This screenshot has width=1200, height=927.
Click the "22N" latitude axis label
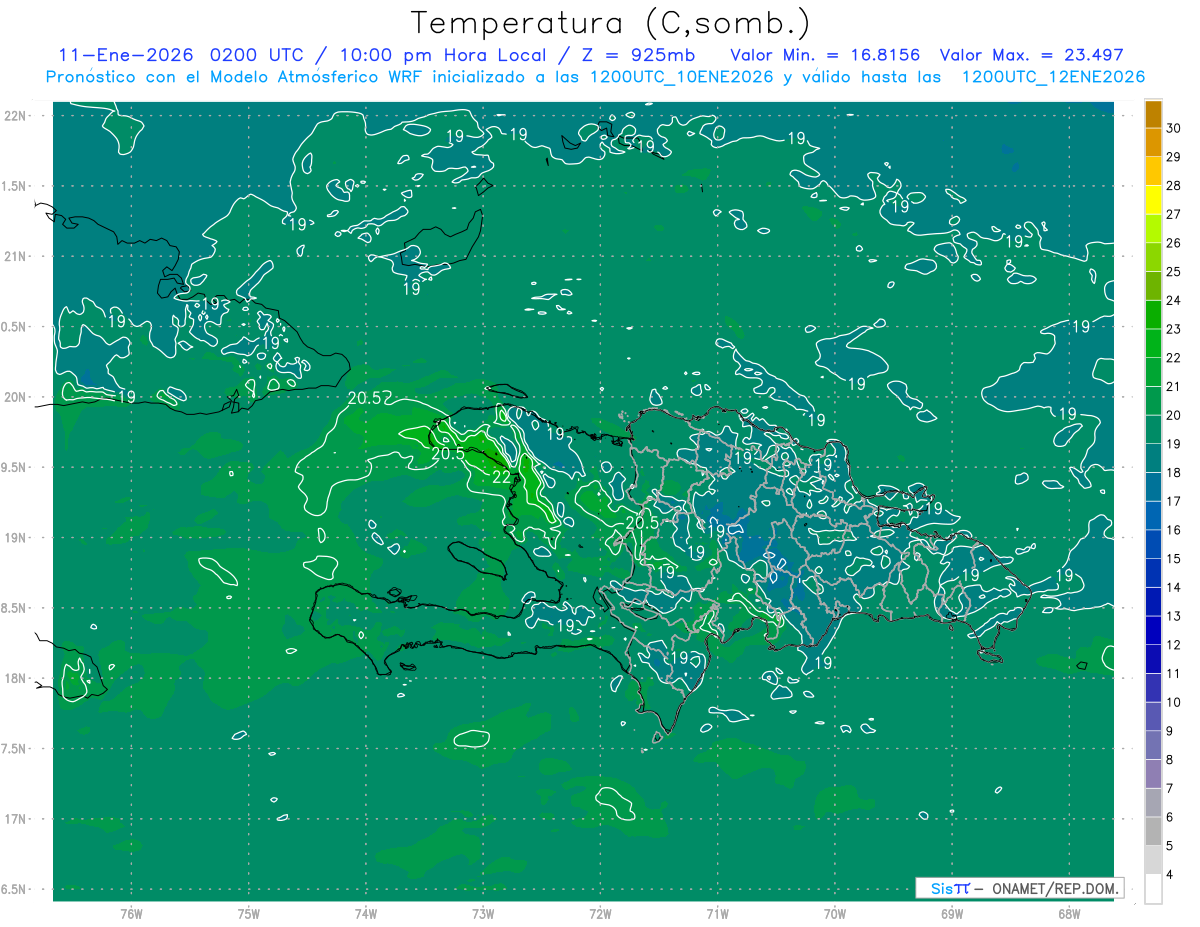click(16, 115)
